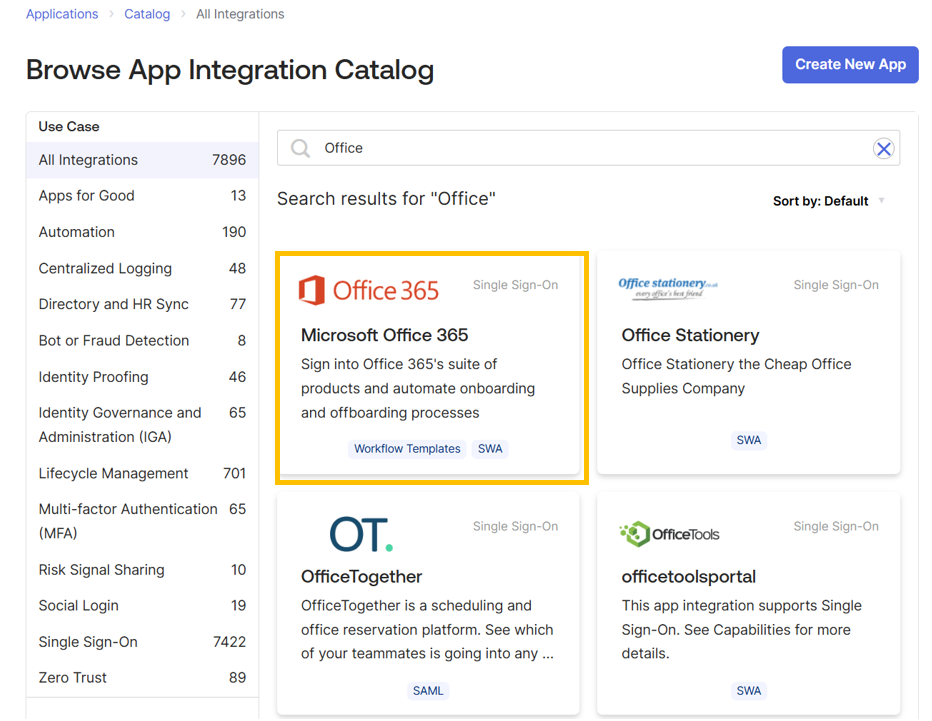Click the OfficeTogether OT logo

(x=361, y=534)
